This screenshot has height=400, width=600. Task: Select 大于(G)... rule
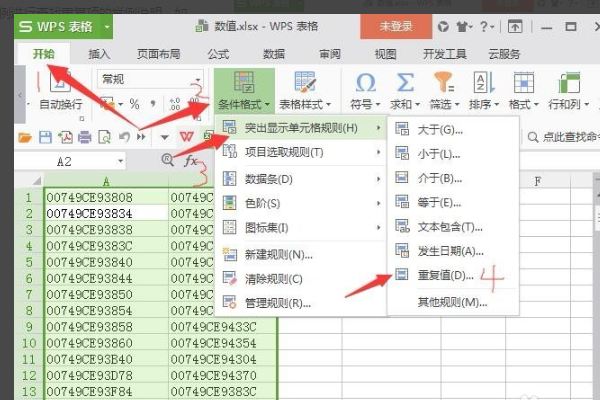[x=453, y=130]
